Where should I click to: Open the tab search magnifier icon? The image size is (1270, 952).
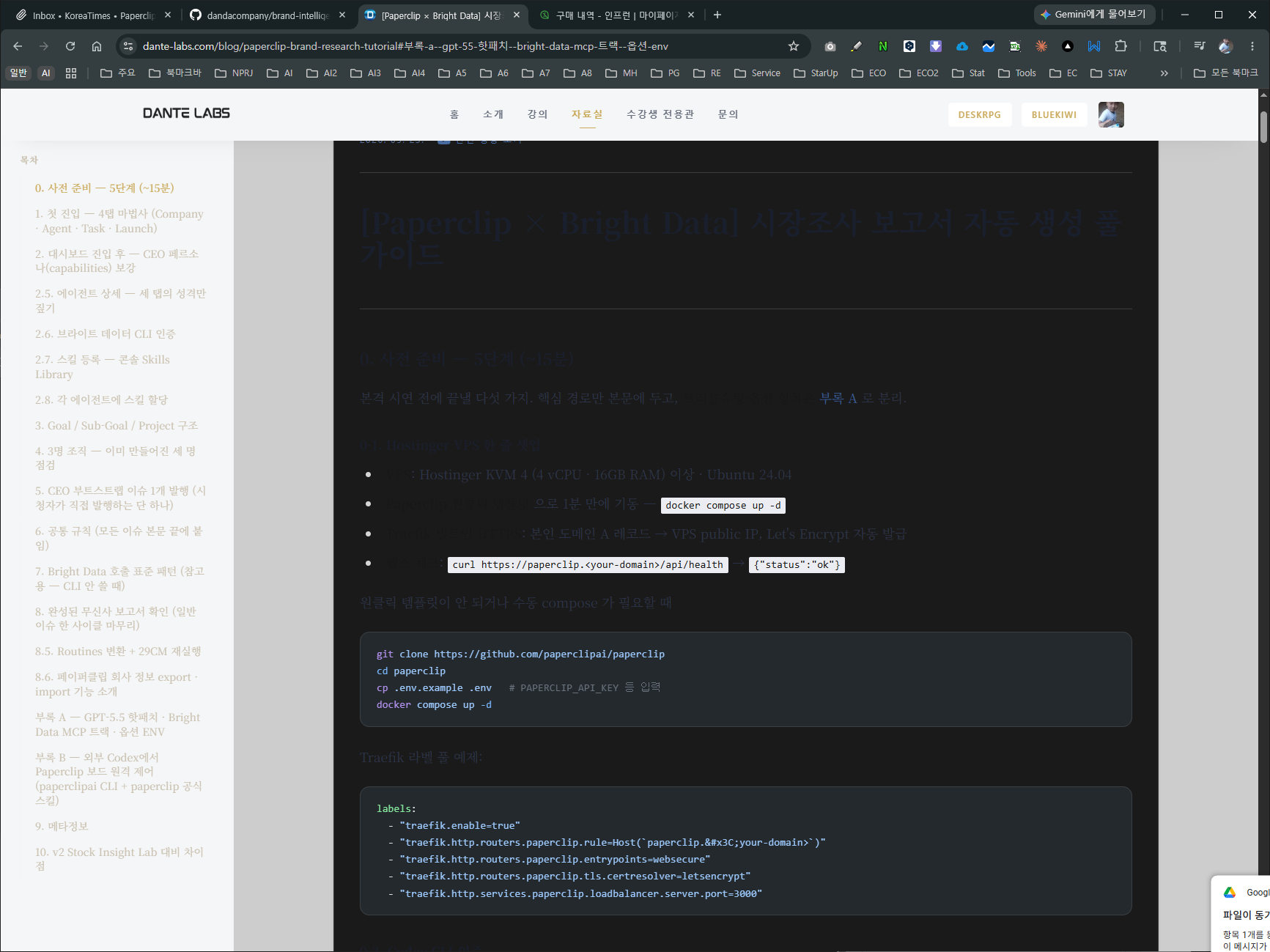pos(1160,46)
